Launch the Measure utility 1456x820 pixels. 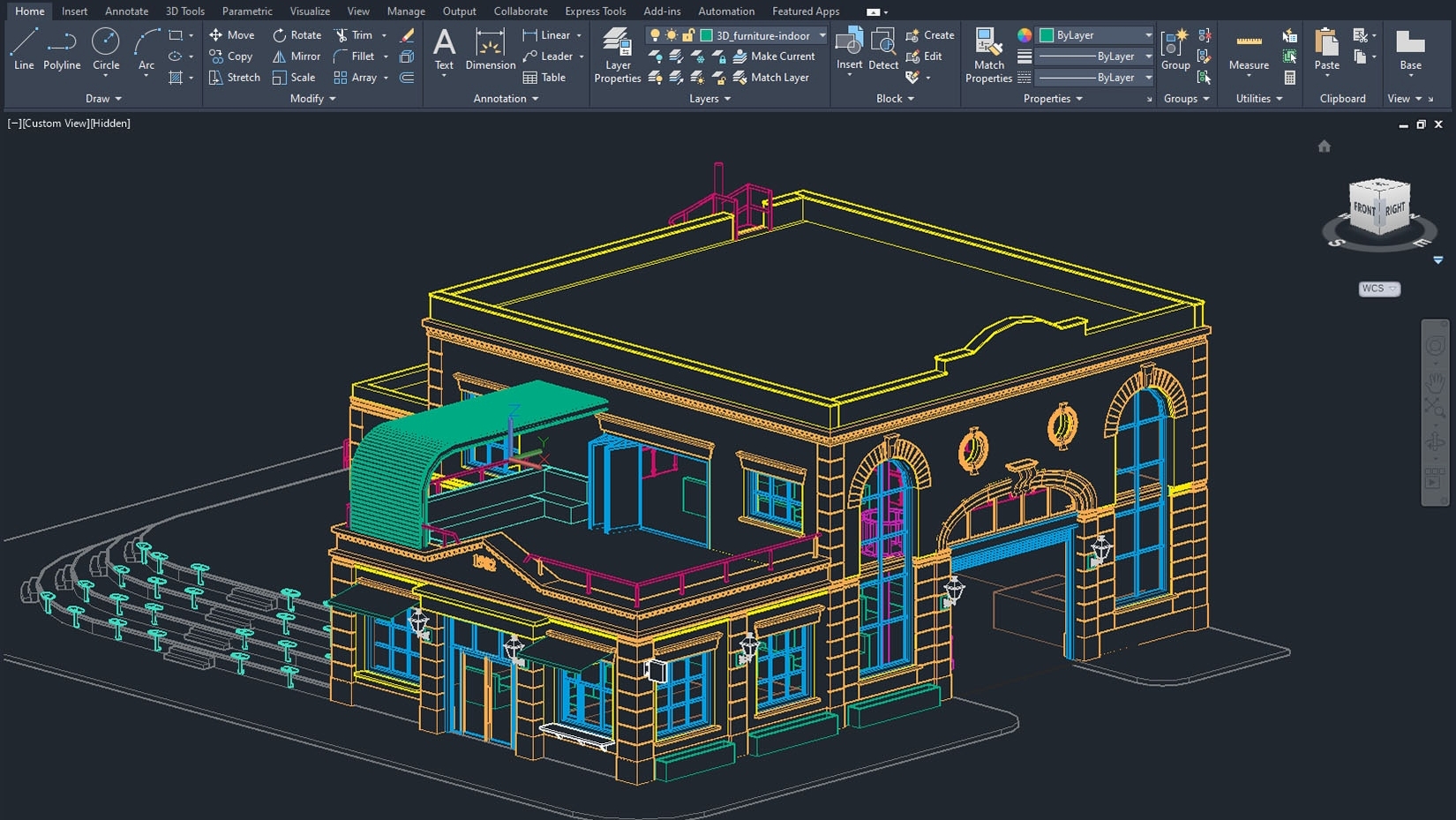click(x=1249, y=49)
